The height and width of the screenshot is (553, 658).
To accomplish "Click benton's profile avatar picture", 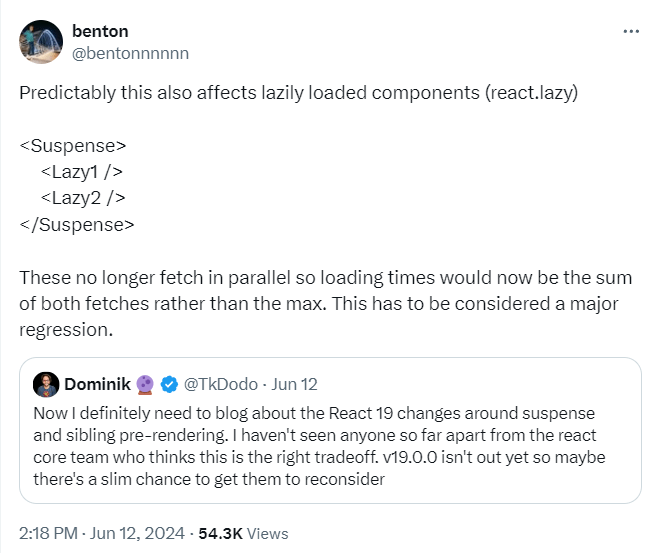I will click(x=44, y=41).
